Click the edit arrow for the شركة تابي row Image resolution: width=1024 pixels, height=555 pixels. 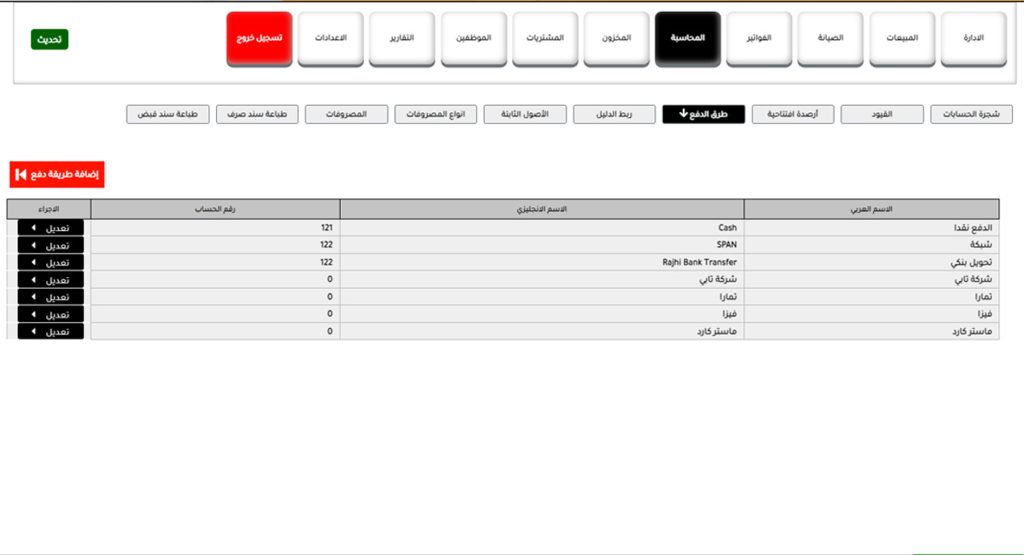(32, 280)
